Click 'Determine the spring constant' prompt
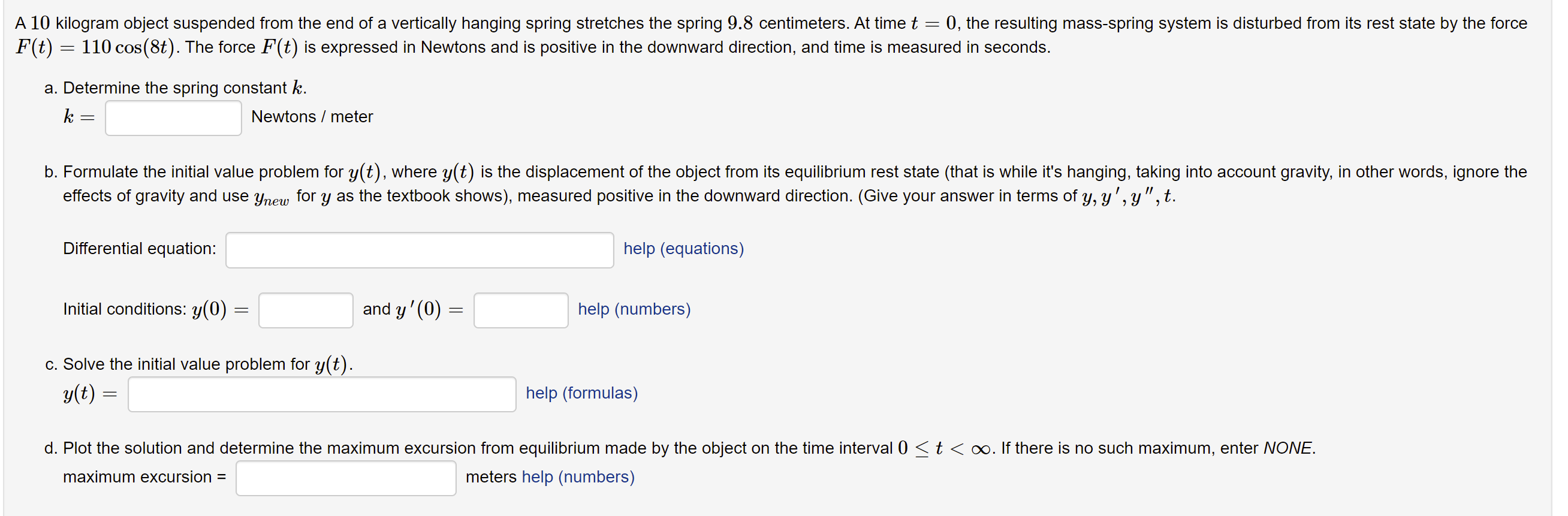This screenshot has width=1568, height=516. [x=175, y=88]
